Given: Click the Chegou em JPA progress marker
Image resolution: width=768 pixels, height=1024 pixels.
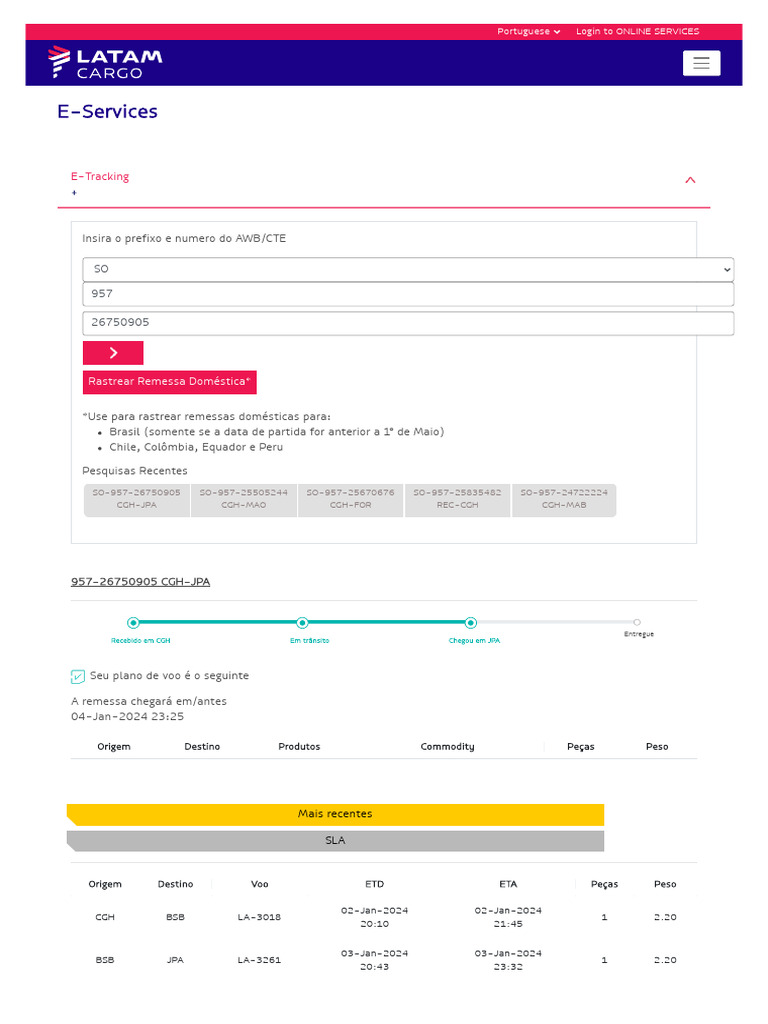Looking at the screenshot, I should 471,623.
